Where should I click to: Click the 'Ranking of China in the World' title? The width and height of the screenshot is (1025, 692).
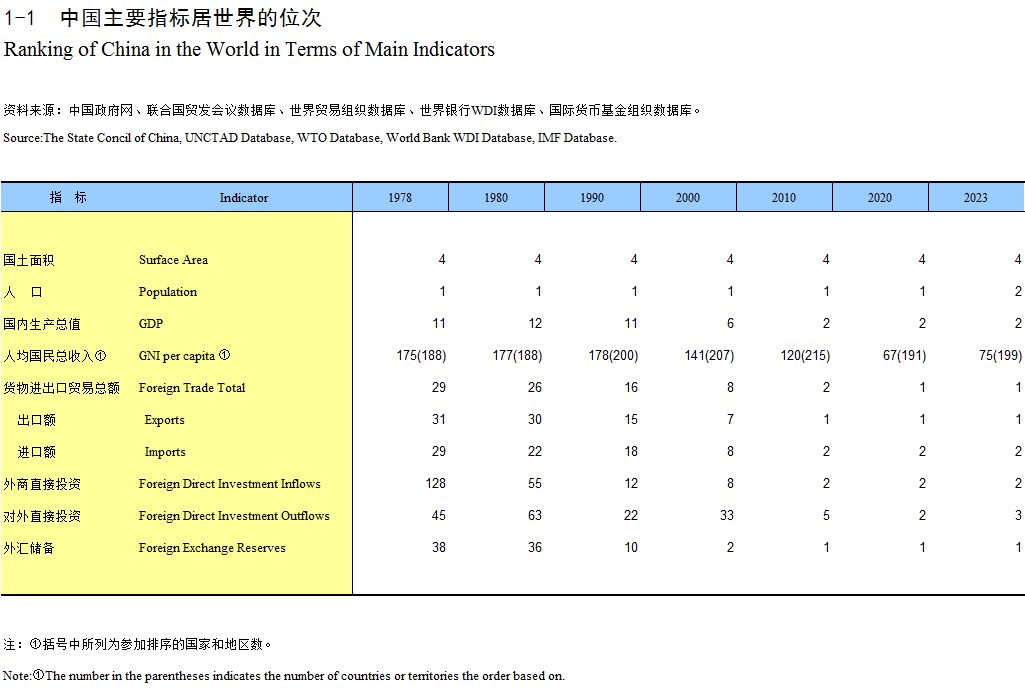pyautogui.click(x=249, y=49)
